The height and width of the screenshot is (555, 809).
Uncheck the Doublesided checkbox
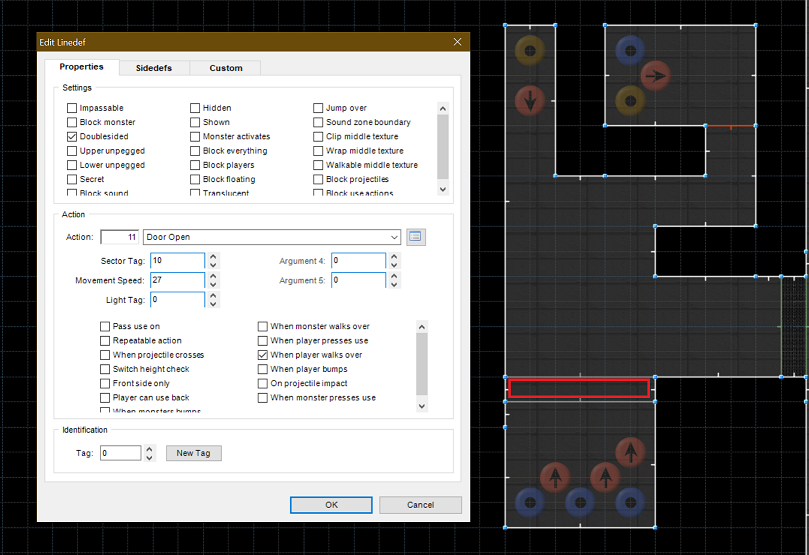[x=72, y=136]
